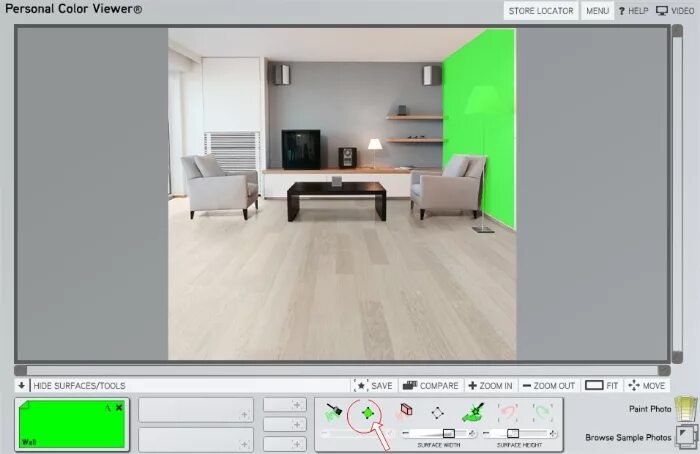Click the vertical scrollbar bottom handle
Viewport: 700px width, 454px height.
point(677,357)
